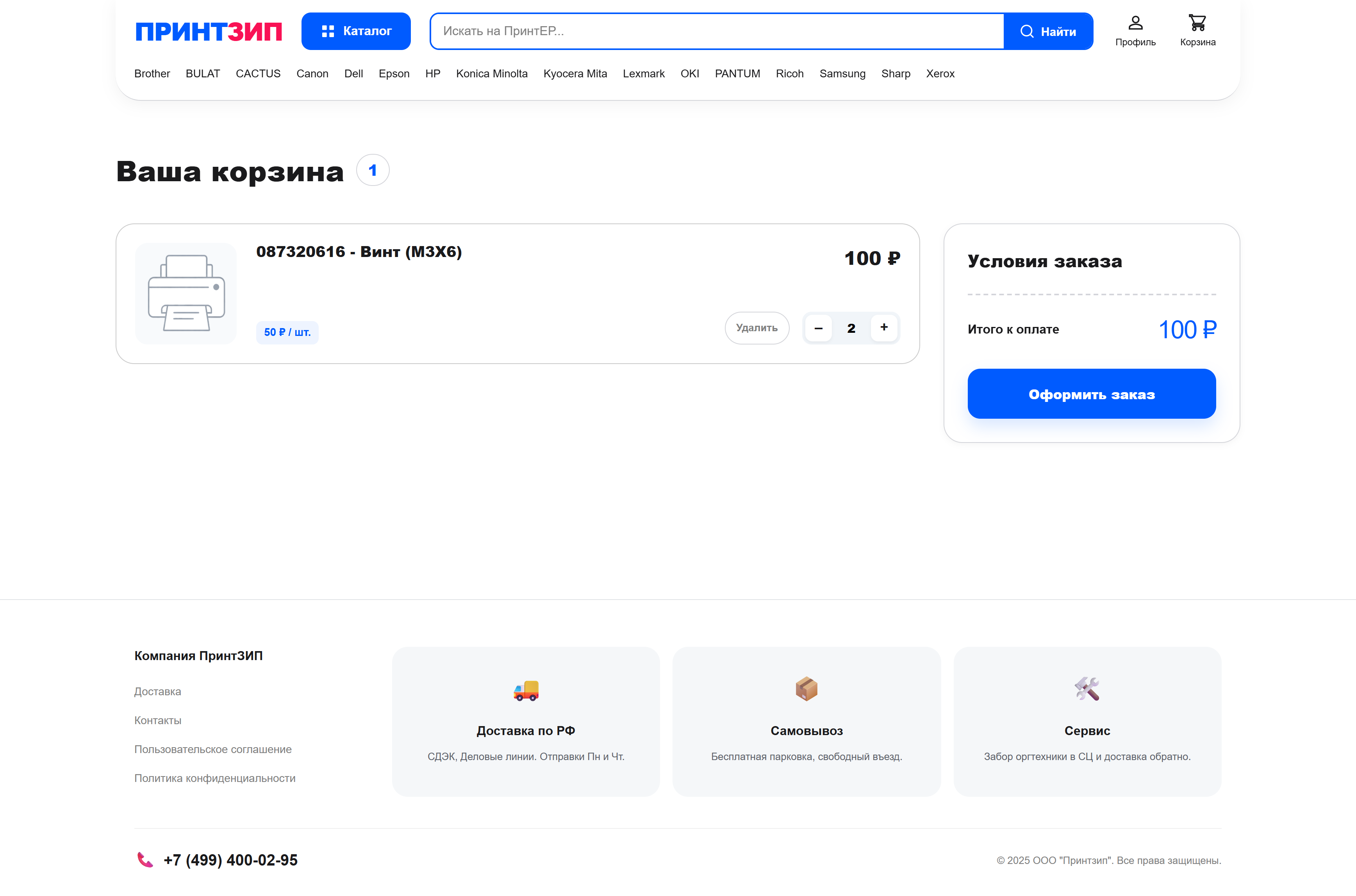The width and height of the screenshot is (1356, 896).
Task: Open the Каталог menu
Action: (355, 31)
